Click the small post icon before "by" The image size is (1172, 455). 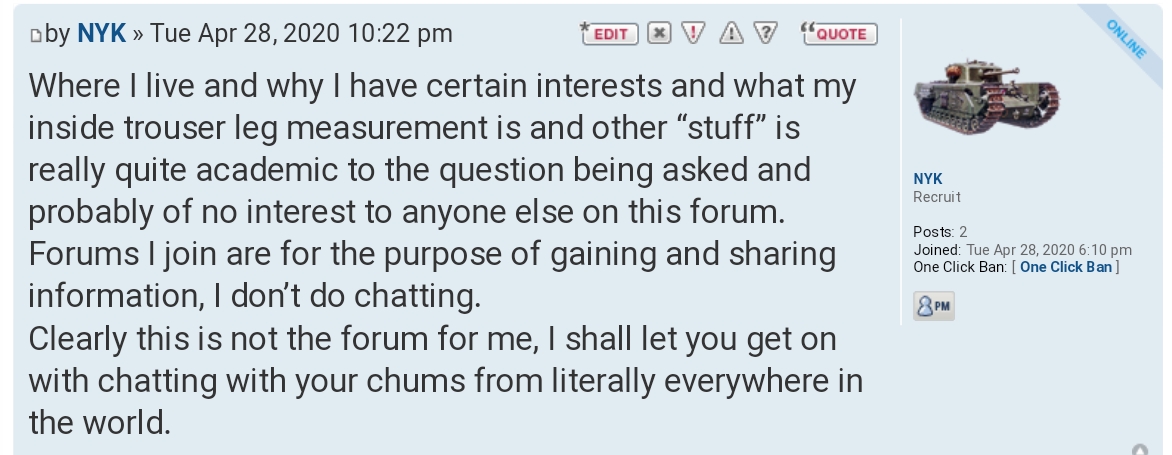36,36
